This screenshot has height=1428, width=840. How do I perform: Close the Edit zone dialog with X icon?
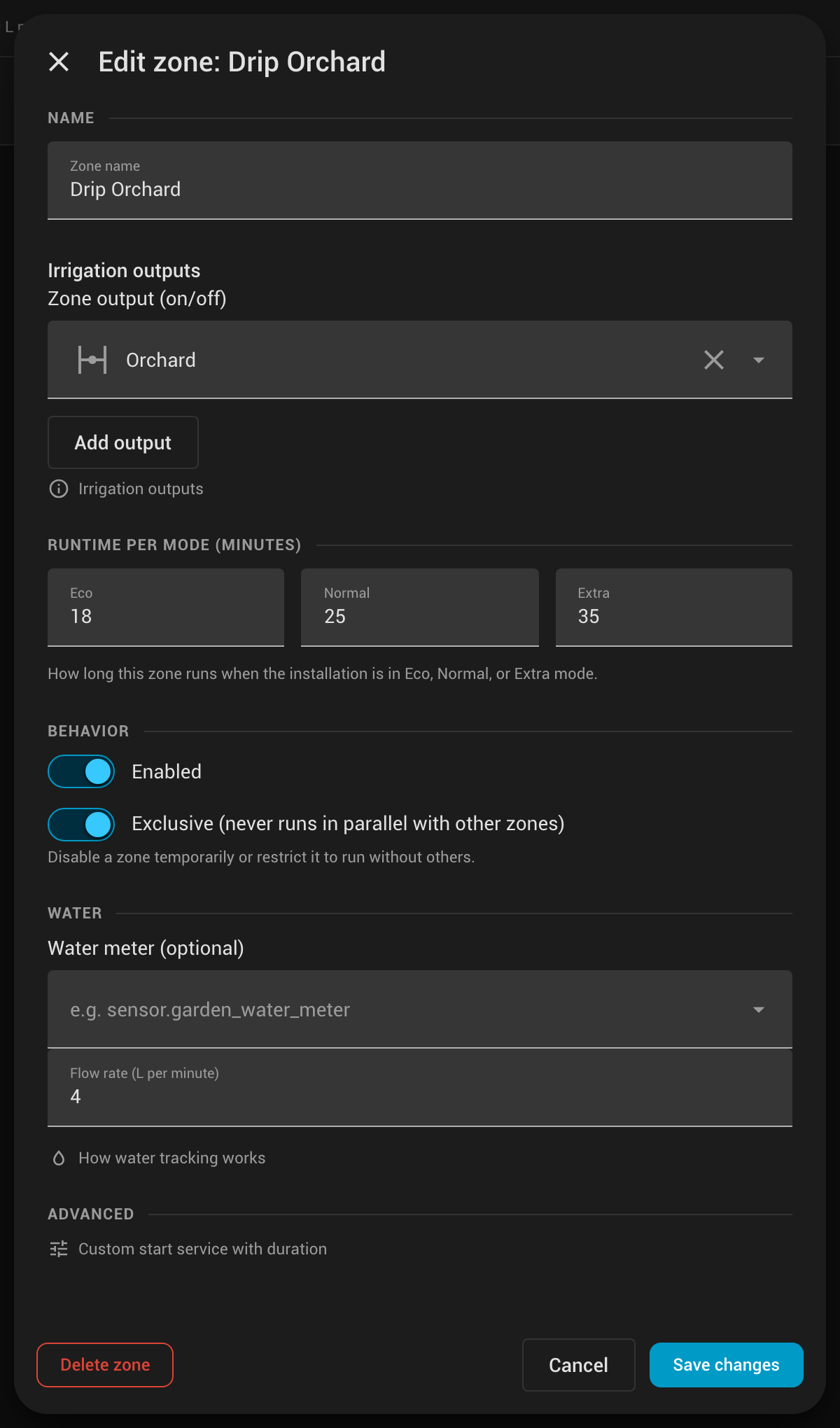pyautogui.click(x=59, y=62)
